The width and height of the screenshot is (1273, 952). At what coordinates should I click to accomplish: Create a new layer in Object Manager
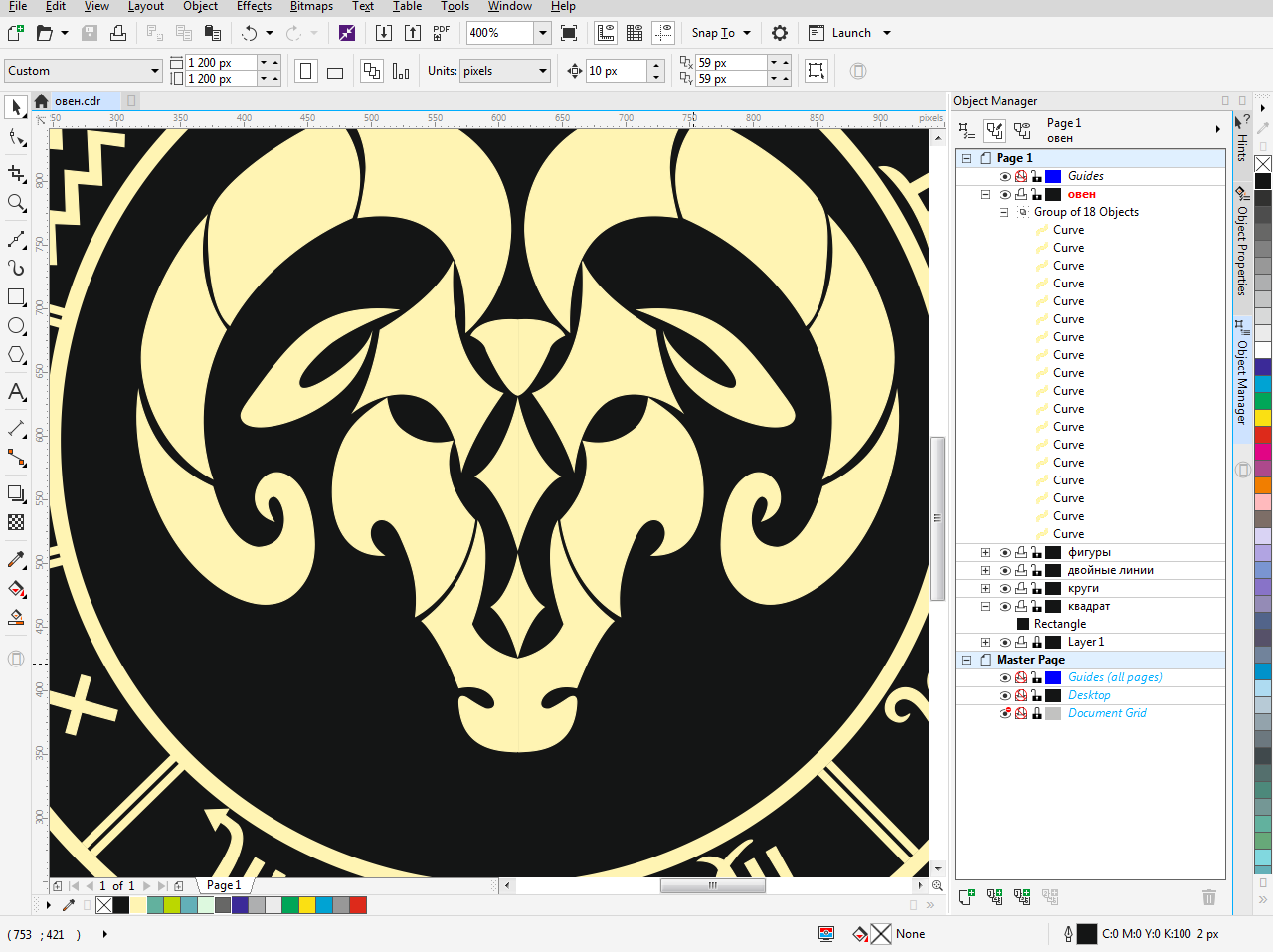pyautogui.click(x=966, y=897)
